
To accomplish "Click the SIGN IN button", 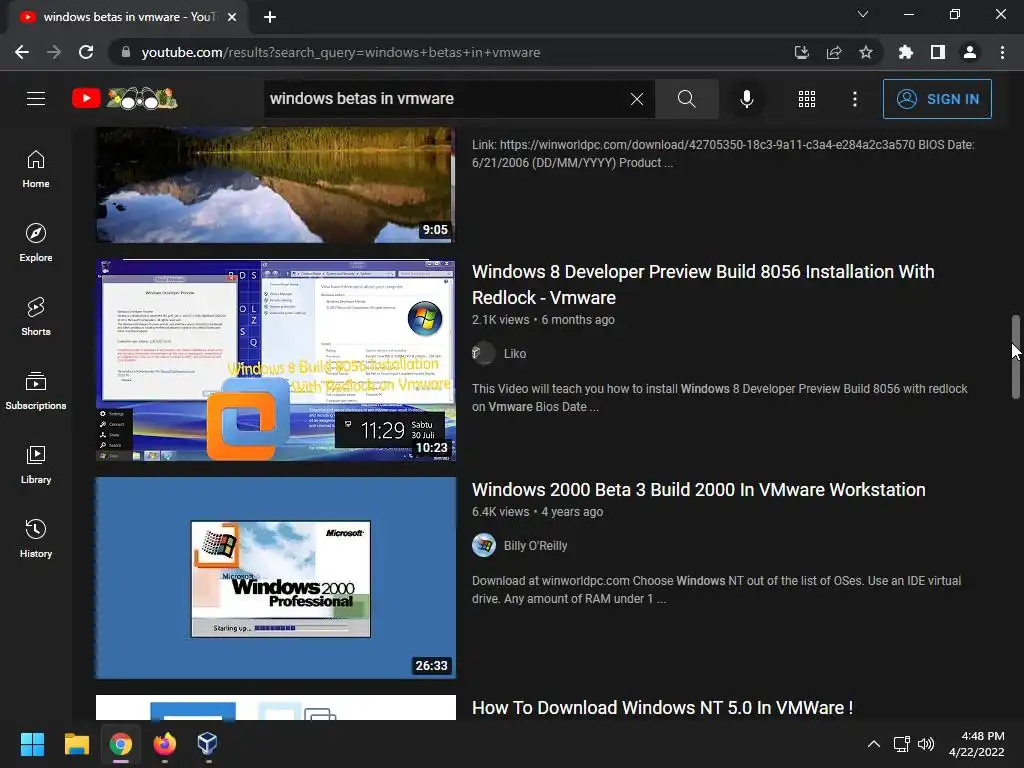I will click(x=937, y=99).
